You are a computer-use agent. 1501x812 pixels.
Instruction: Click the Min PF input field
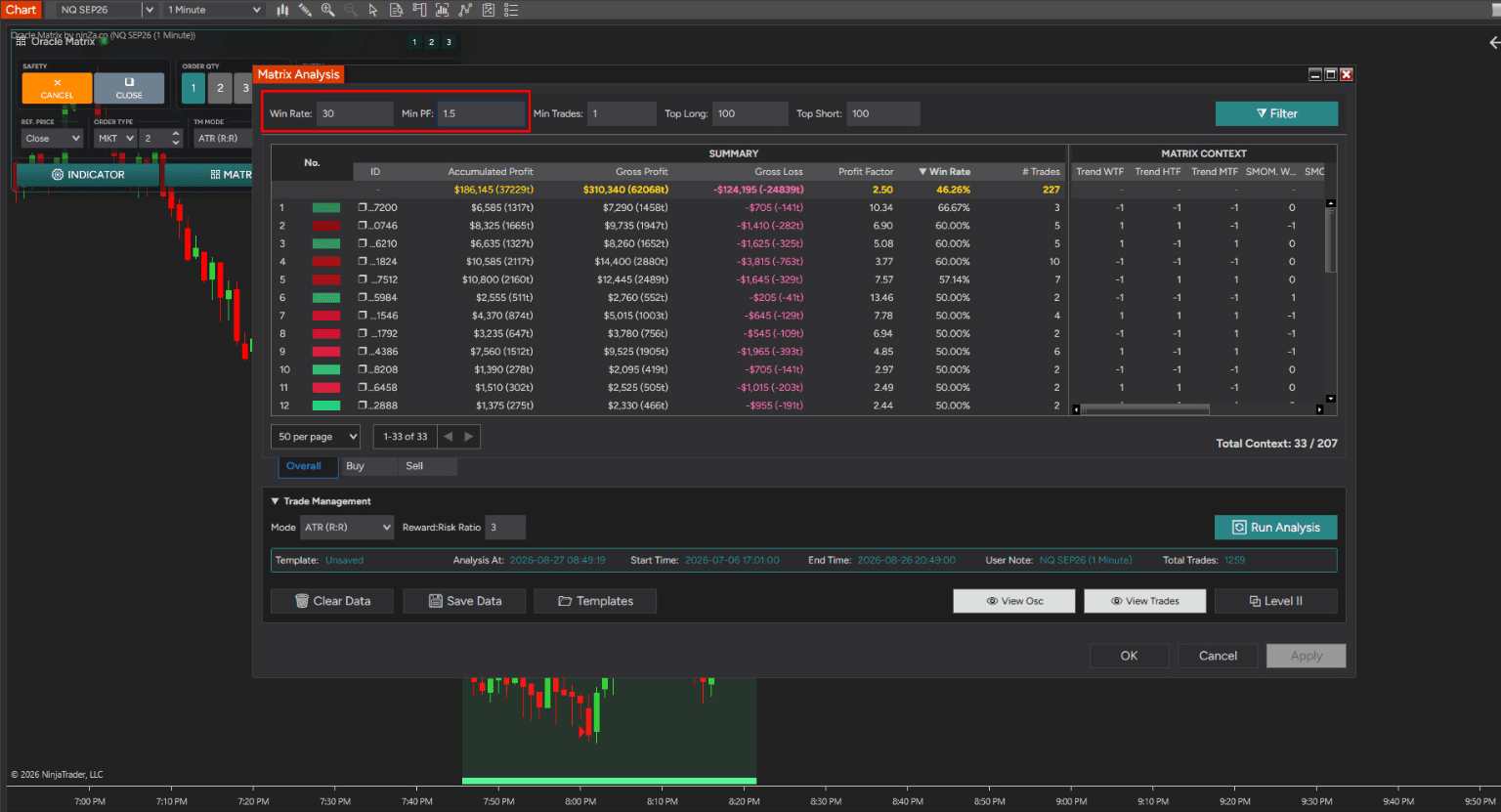click(481, 114)
